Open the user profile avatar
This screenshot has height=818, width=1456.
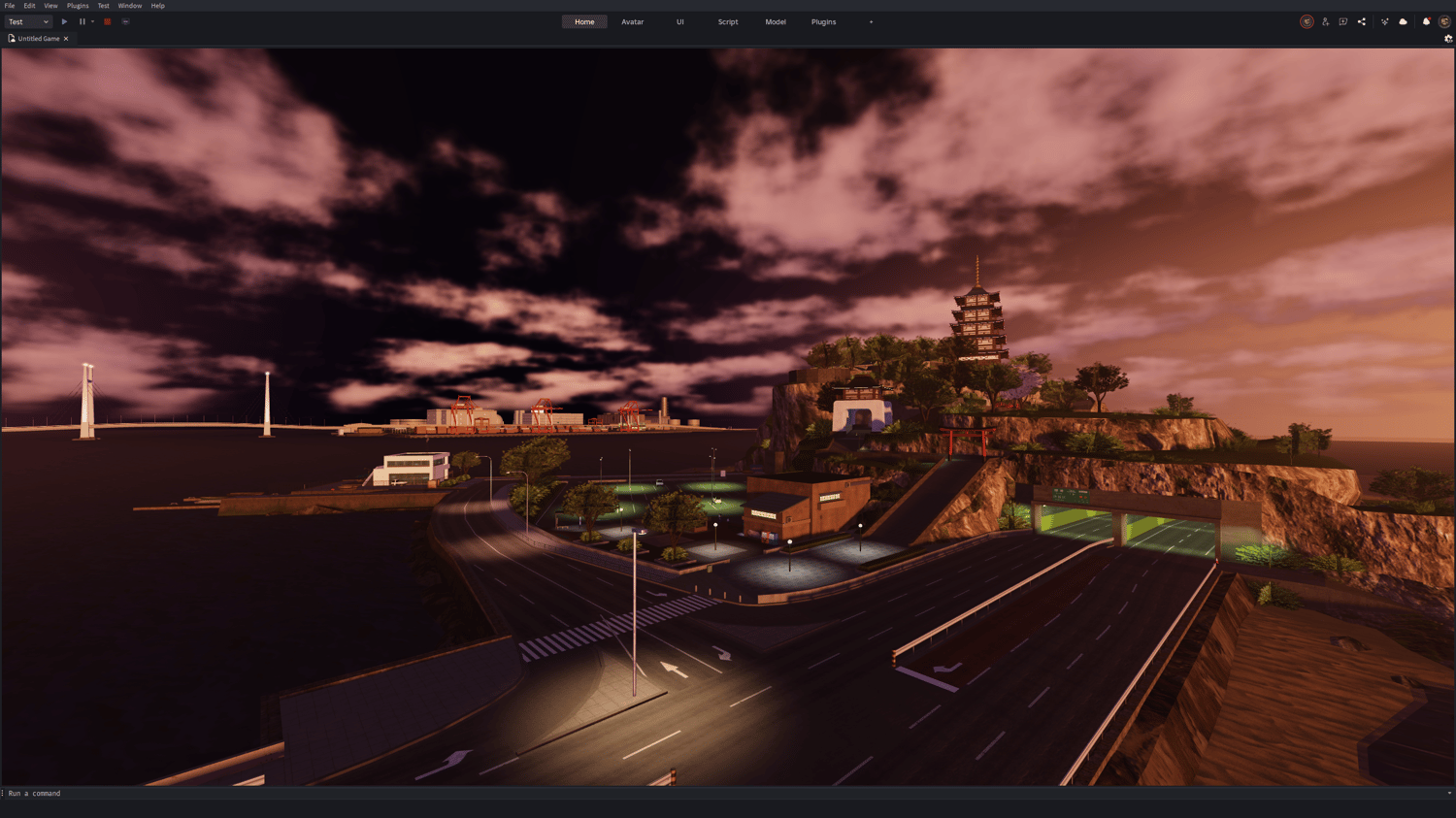pyautogui.click(x=1444, y=21)
